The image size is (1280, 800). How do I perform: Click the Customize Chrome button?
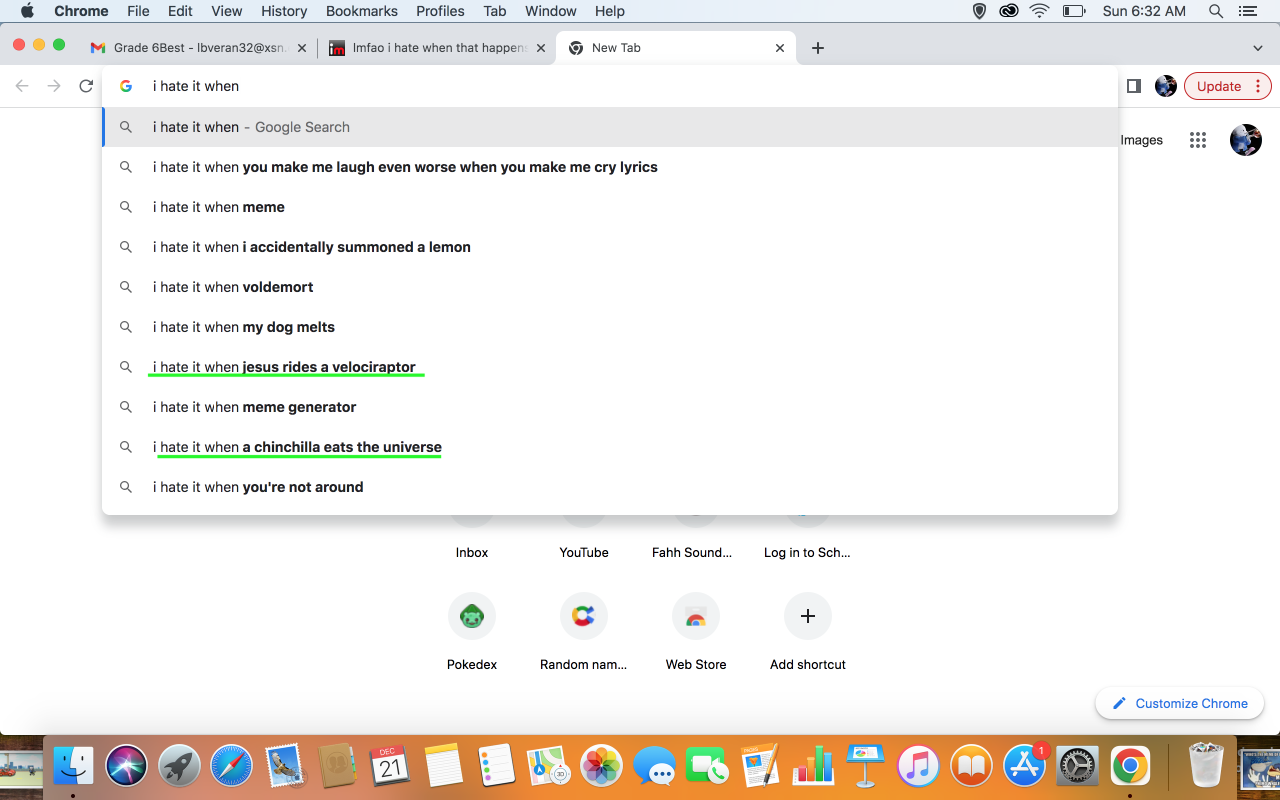1180,703
